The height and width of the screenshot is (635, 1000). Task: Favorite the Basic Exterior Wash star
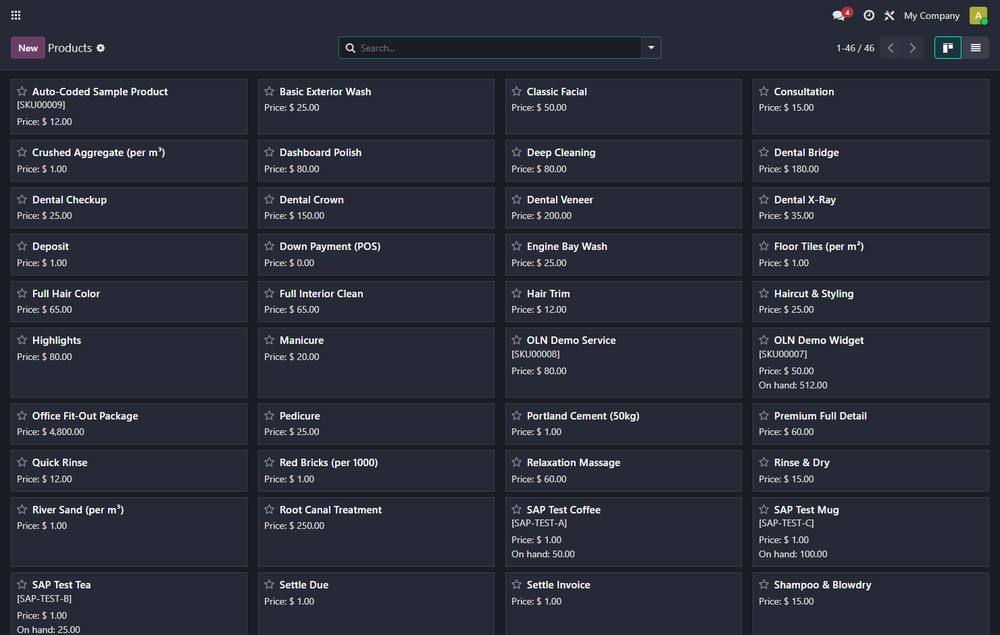[269, 91]
